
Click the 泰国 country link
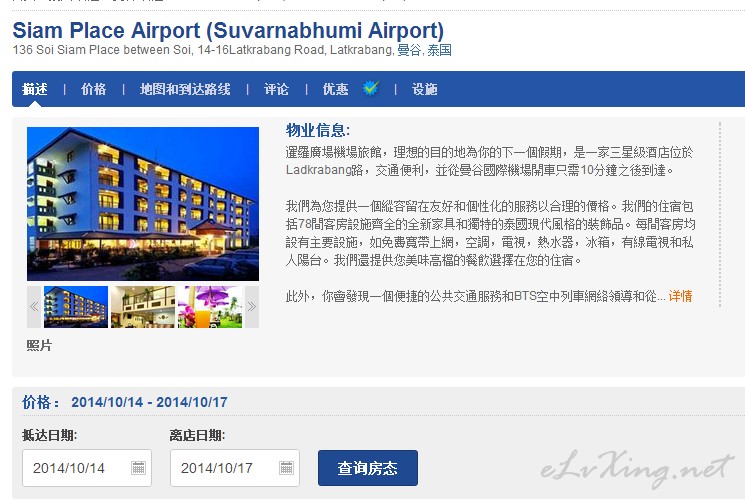(439, 50)
